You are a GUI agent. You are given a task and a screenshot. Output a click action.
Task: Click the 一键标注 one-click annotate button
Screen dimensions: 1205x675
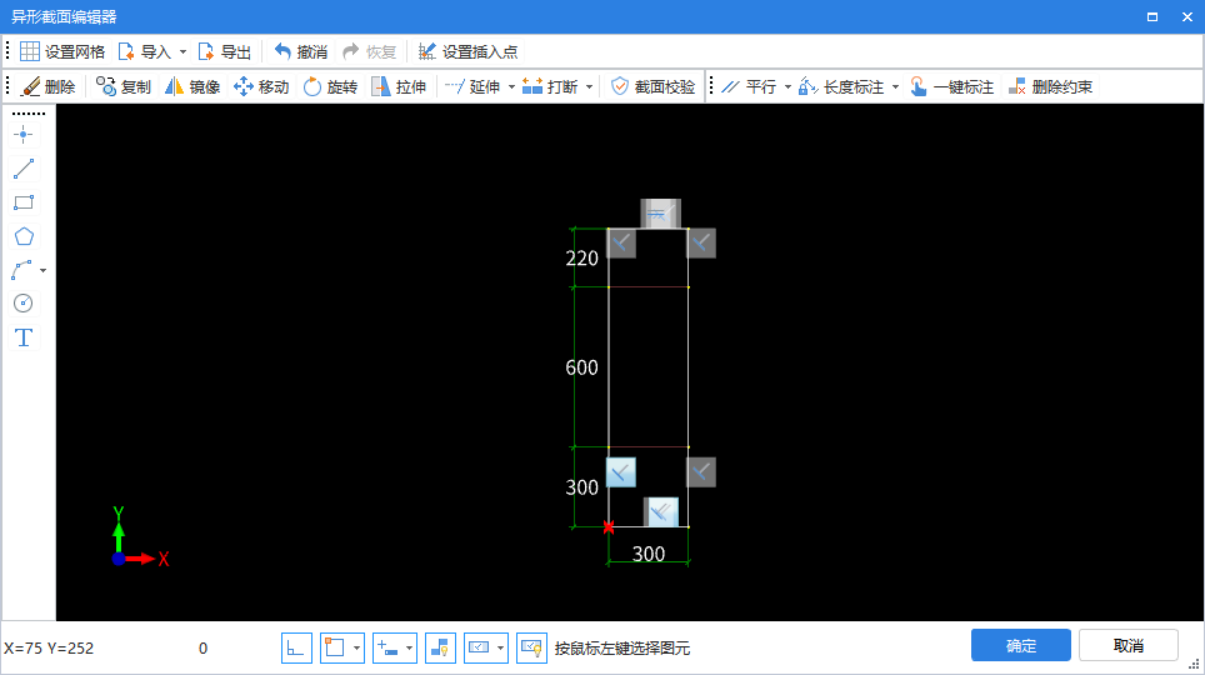click(952, 87)
